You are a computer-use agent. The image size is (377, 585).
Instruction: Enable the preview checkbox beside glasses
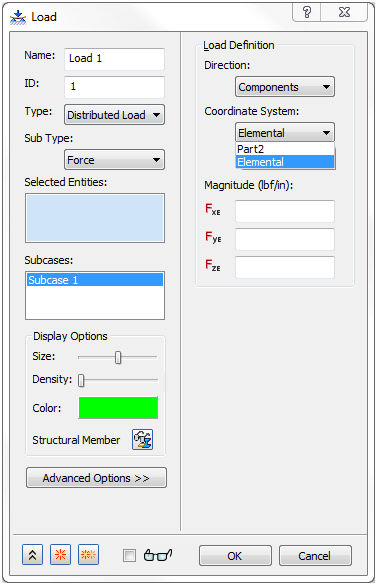pyautogui.click(x=129, y=556)
